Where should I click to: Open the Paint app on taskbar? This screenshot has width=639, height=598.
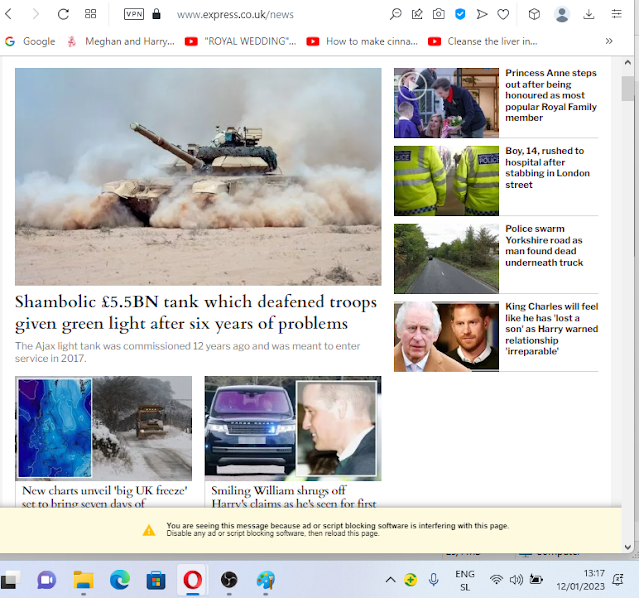[x=266, y=580]
